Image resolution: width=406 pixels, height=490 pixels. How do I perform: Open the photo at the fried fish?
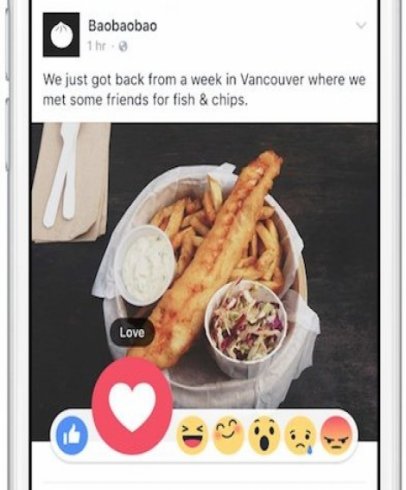click(x=213, y=257)
